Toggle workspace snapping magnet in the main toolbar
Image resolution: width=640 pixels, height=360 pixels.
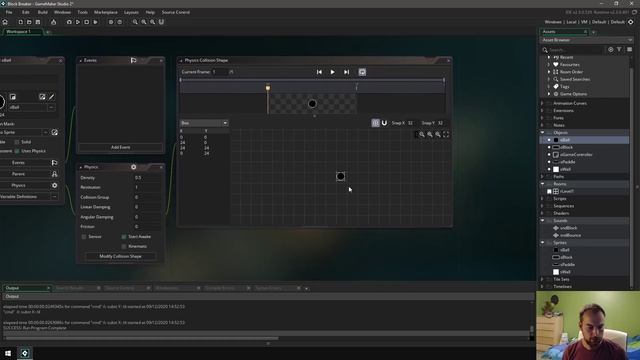(x=161, y=22)
